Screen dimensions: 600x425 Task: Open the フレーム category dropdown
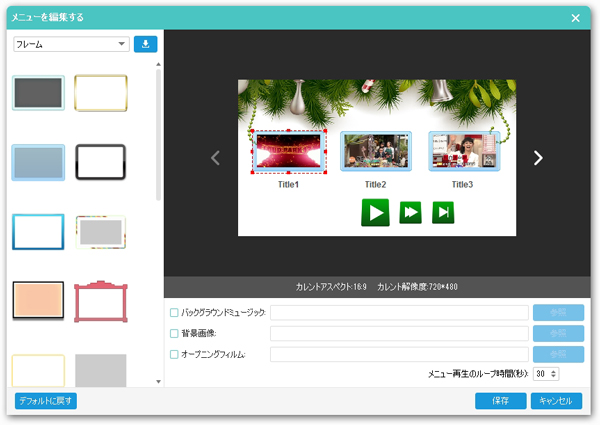coord(70,44)
